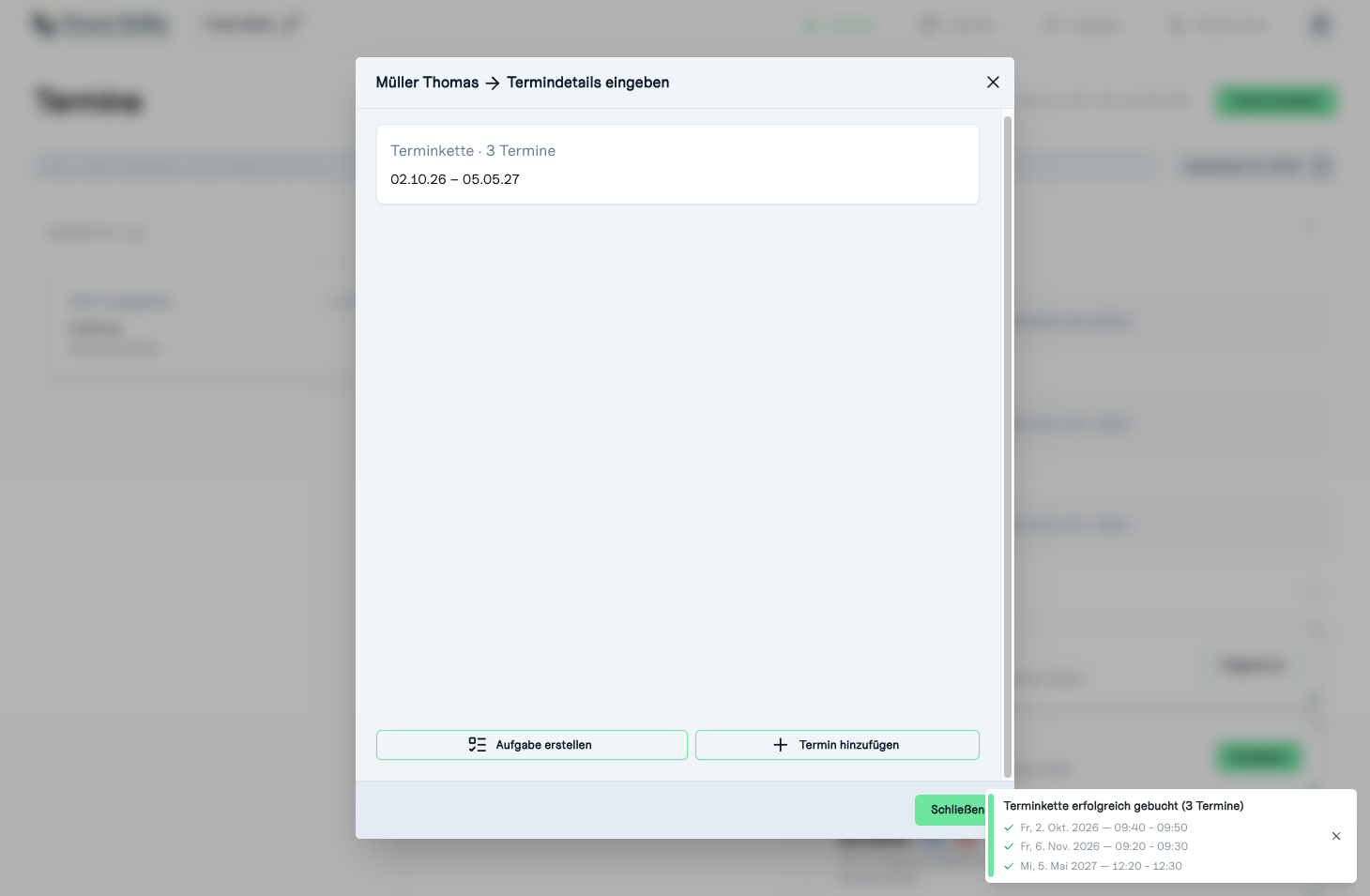
Task: Click the Termin hinzufügen button
Action: [837, 745]
